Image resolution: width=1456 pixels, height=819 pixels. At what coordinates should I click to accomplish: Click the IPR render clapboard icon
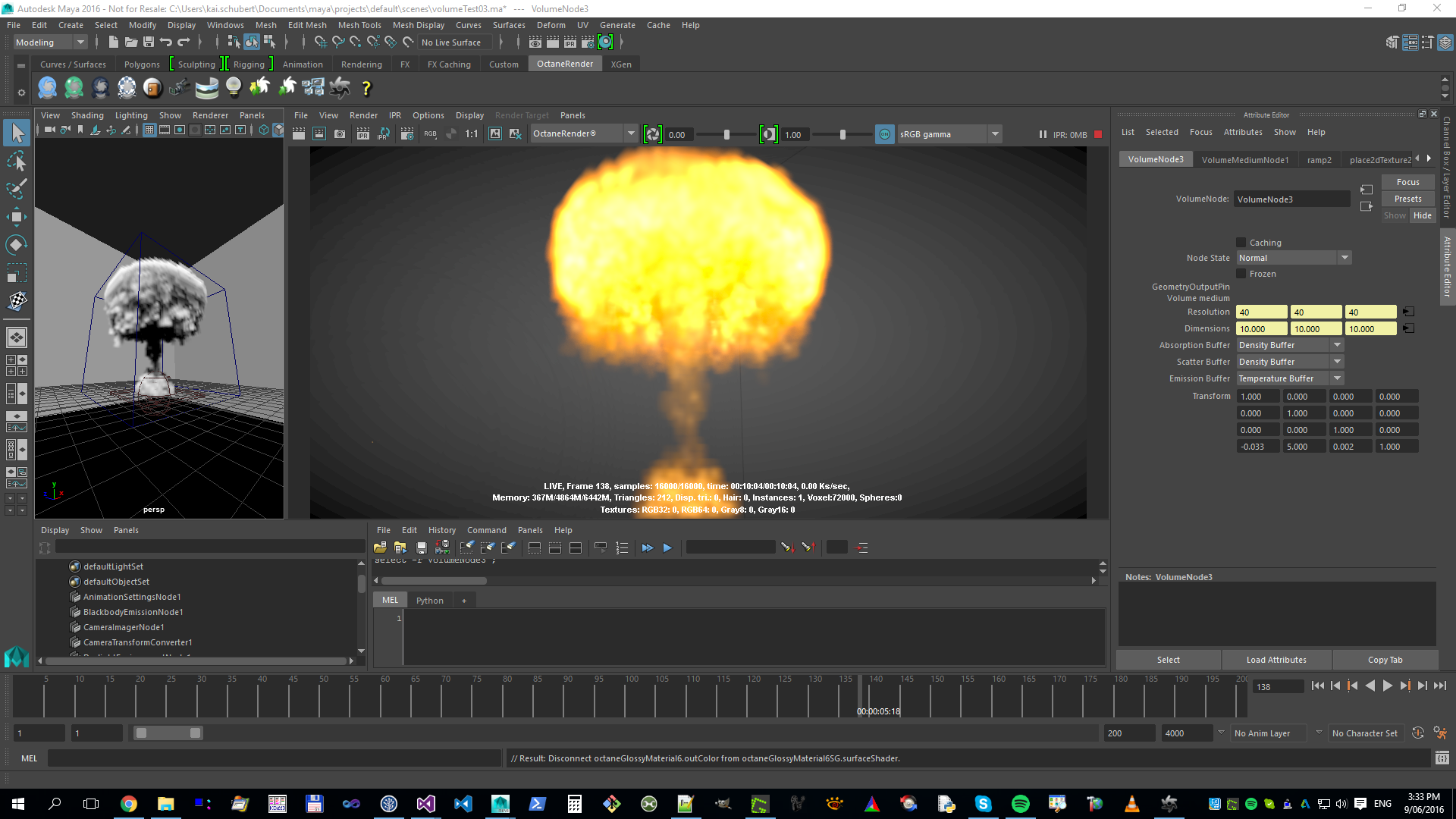coord(362,134)
